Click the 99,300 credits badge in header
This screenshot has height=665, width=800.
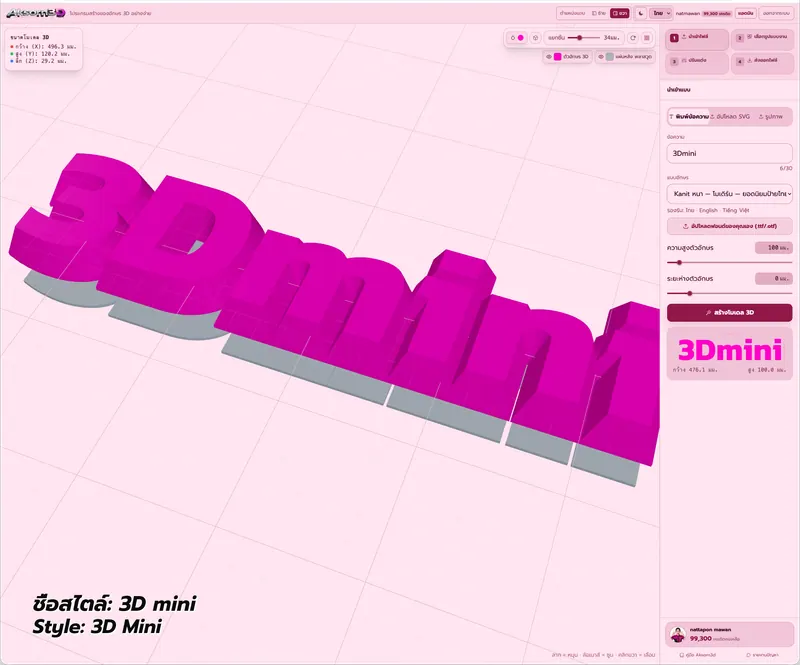pyautogui.click(x=717, y=13)
